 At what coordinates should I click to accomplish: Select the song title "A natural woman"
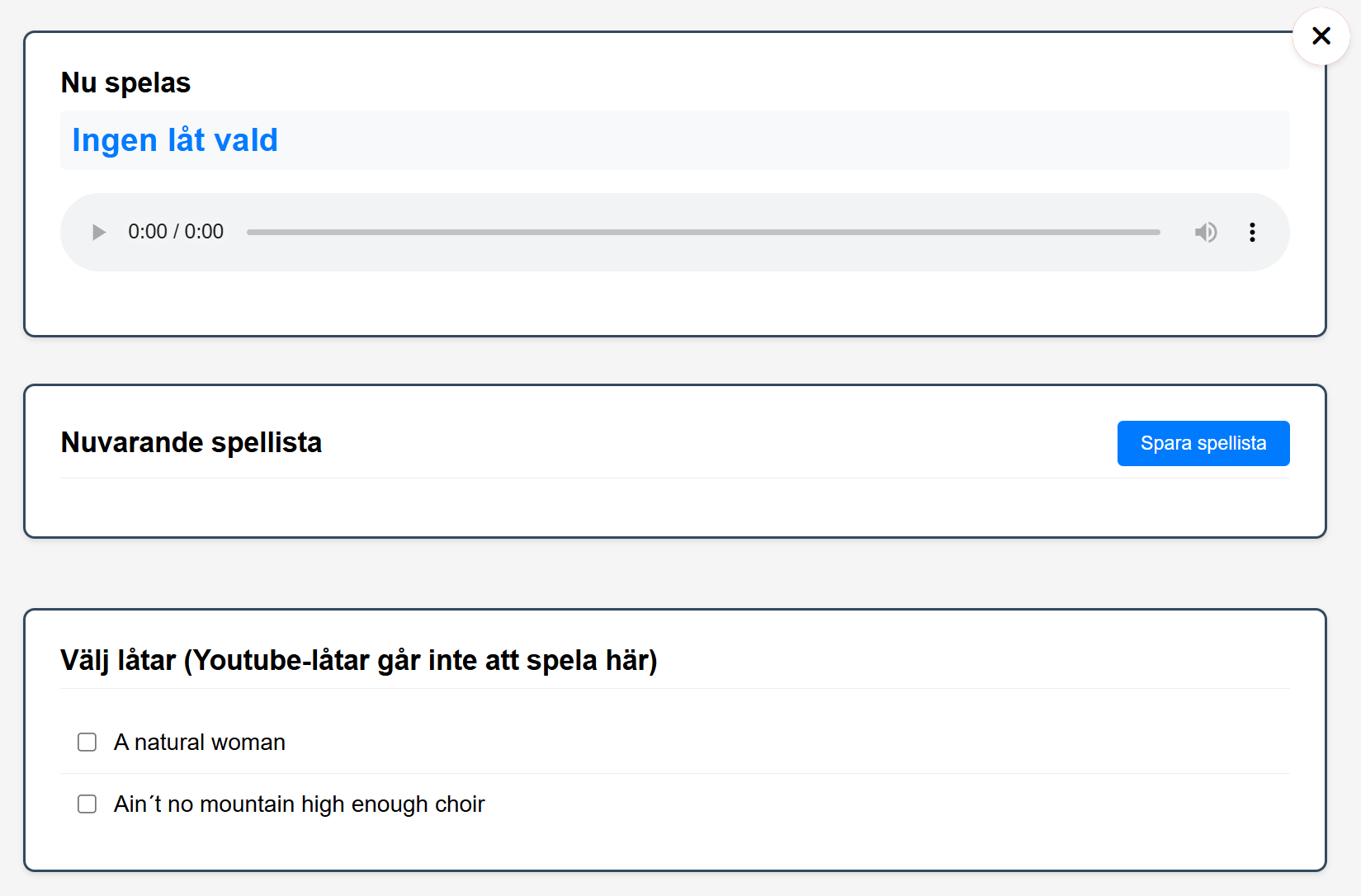pos(199,742)
